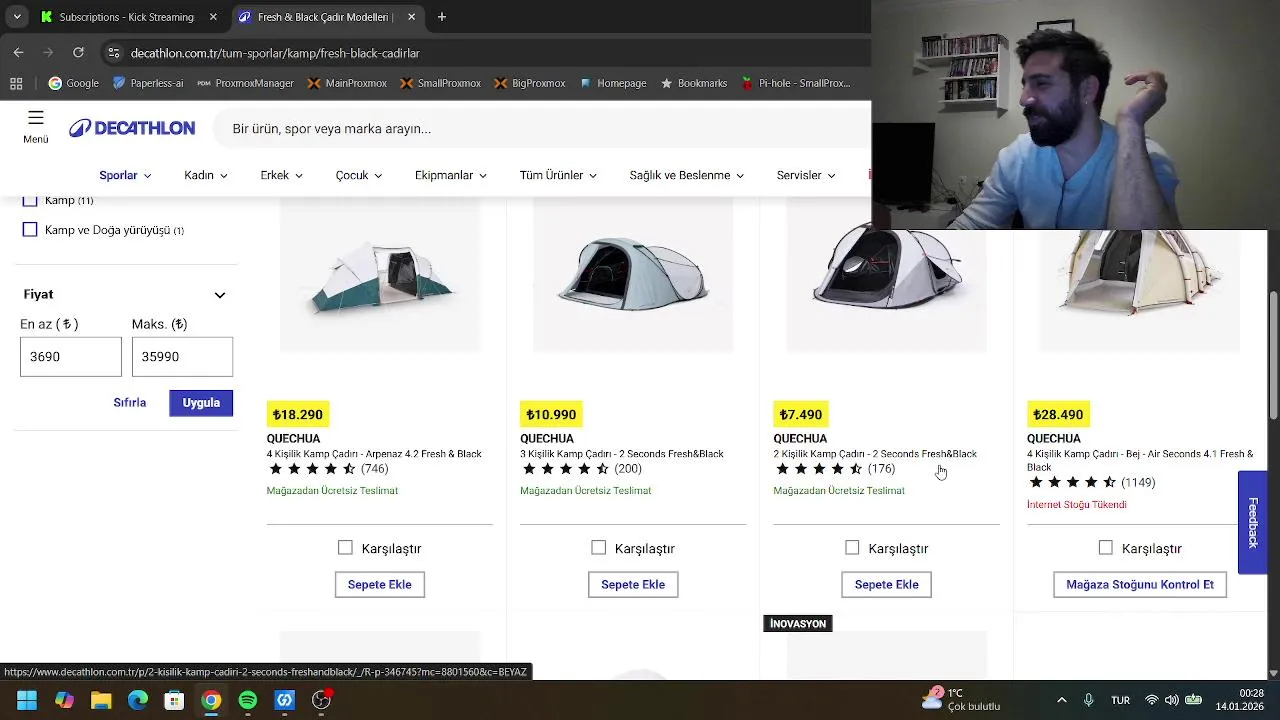Reload the current page
This screenshot has height=720, width=1280.
(78, 53)
